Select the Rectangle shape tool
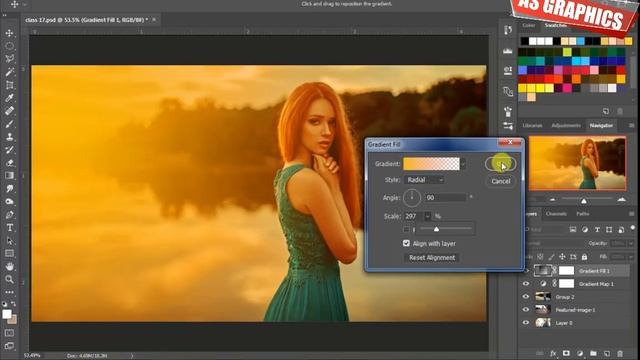The height and width of the screenshot is (360, 640). point(9,253)
